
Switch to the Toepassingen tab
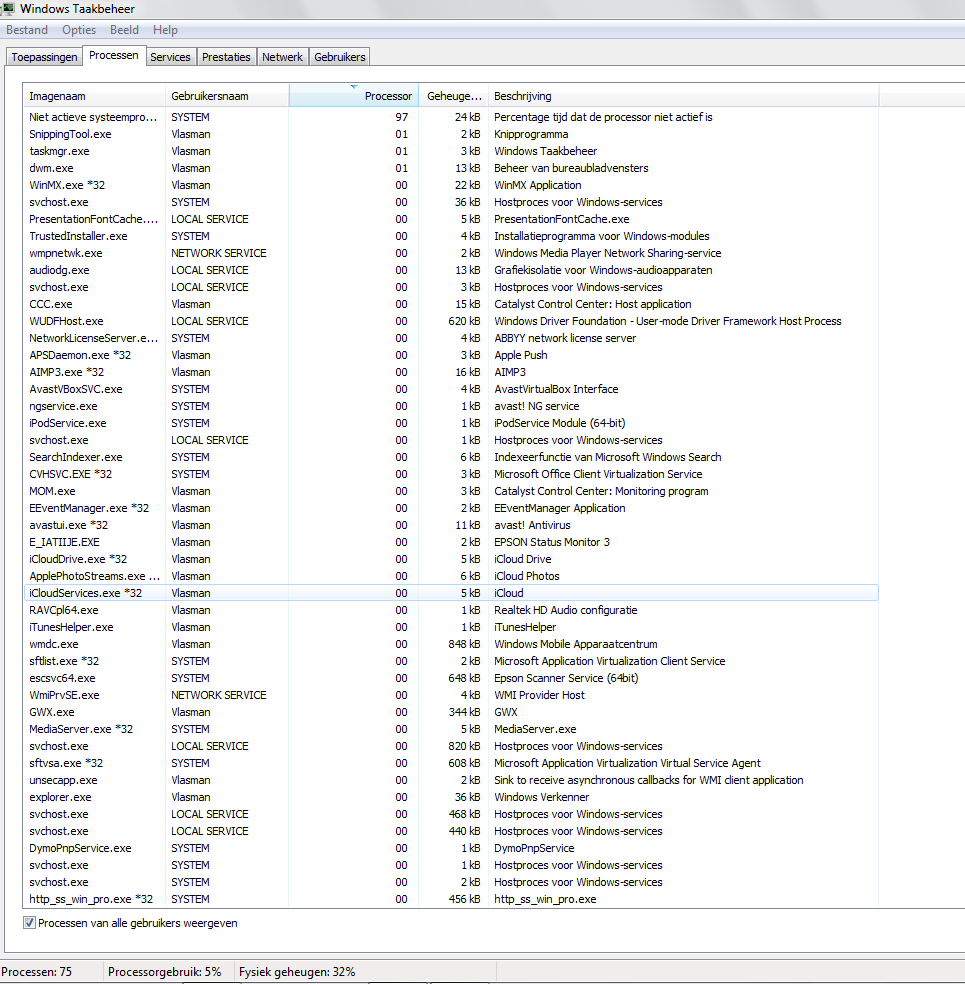click(44, 57)
